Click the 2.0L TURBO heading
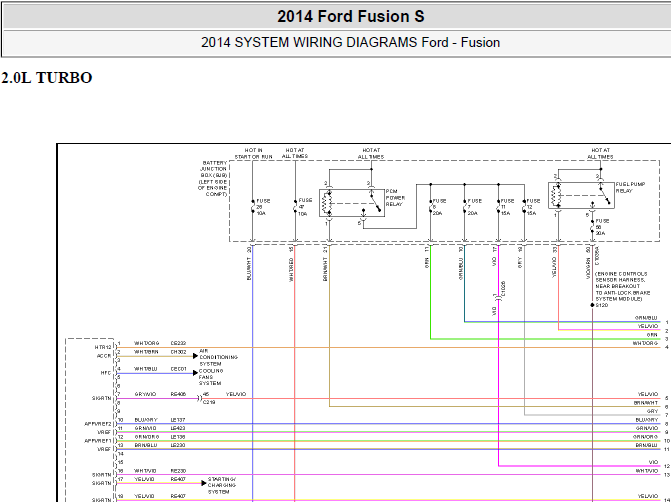Screen dimensions: 671x502 47,78
